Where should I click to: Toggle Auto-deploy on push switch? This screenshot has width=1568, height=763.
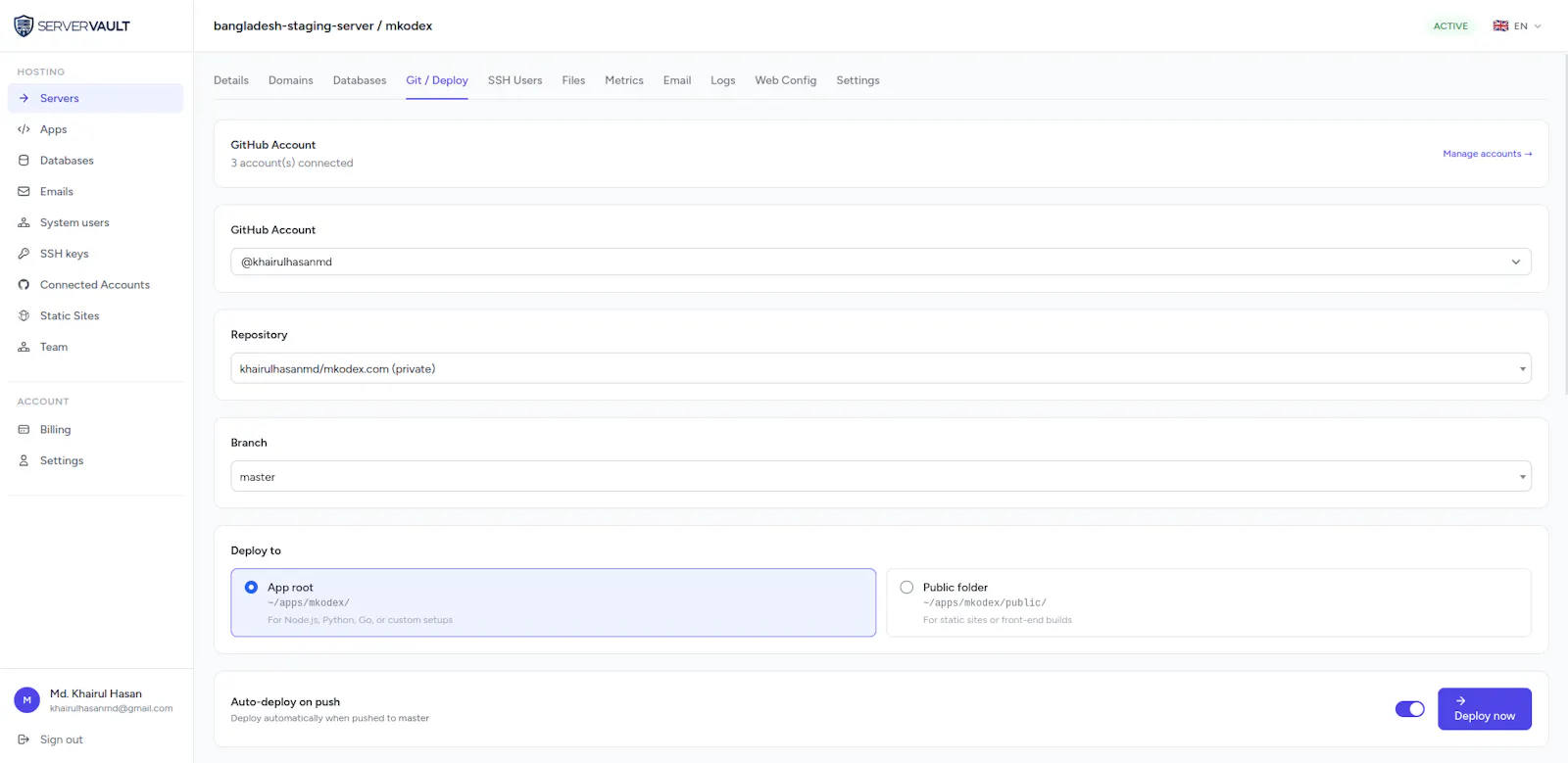coord(1410,709)
